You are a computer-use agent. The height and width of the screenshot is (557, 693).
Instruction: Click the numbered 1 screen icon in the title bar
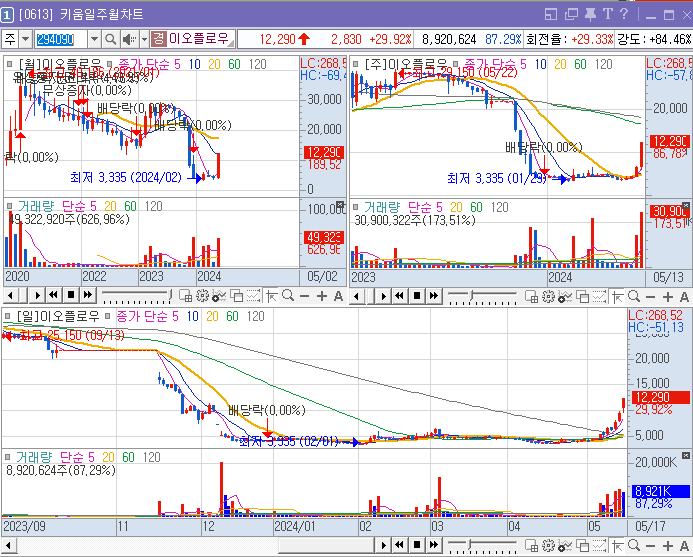pos(7,15)
